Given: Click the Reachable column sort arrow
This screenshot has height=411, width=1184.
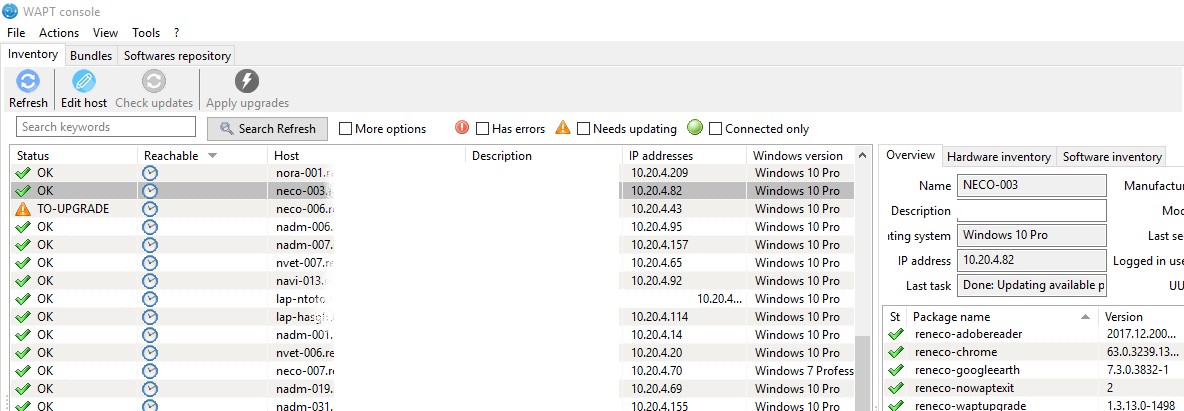Looking at the screenshot, I should click(x=213, y=156).
